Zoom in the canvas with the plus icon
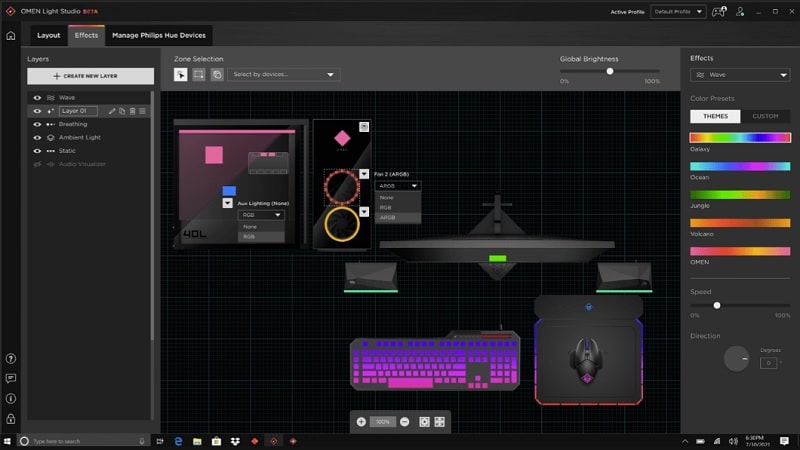Image resolution: width=800 pixels, height=450 pixels. (361, 422)
